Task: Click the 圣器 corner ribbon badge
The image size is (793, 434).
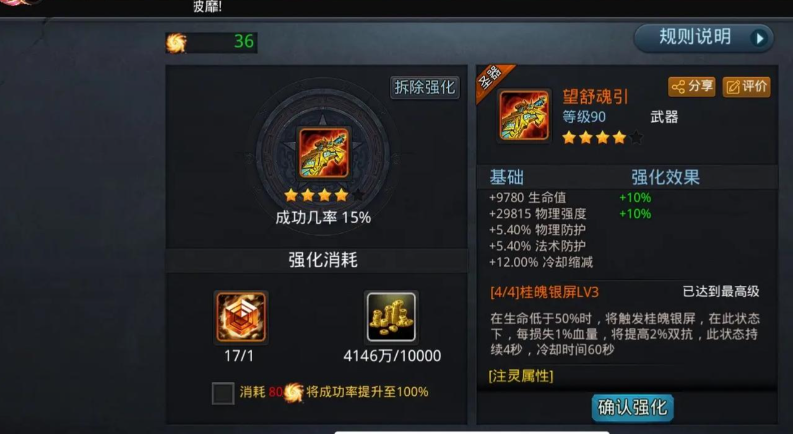Action: click(x=492, y=80)
